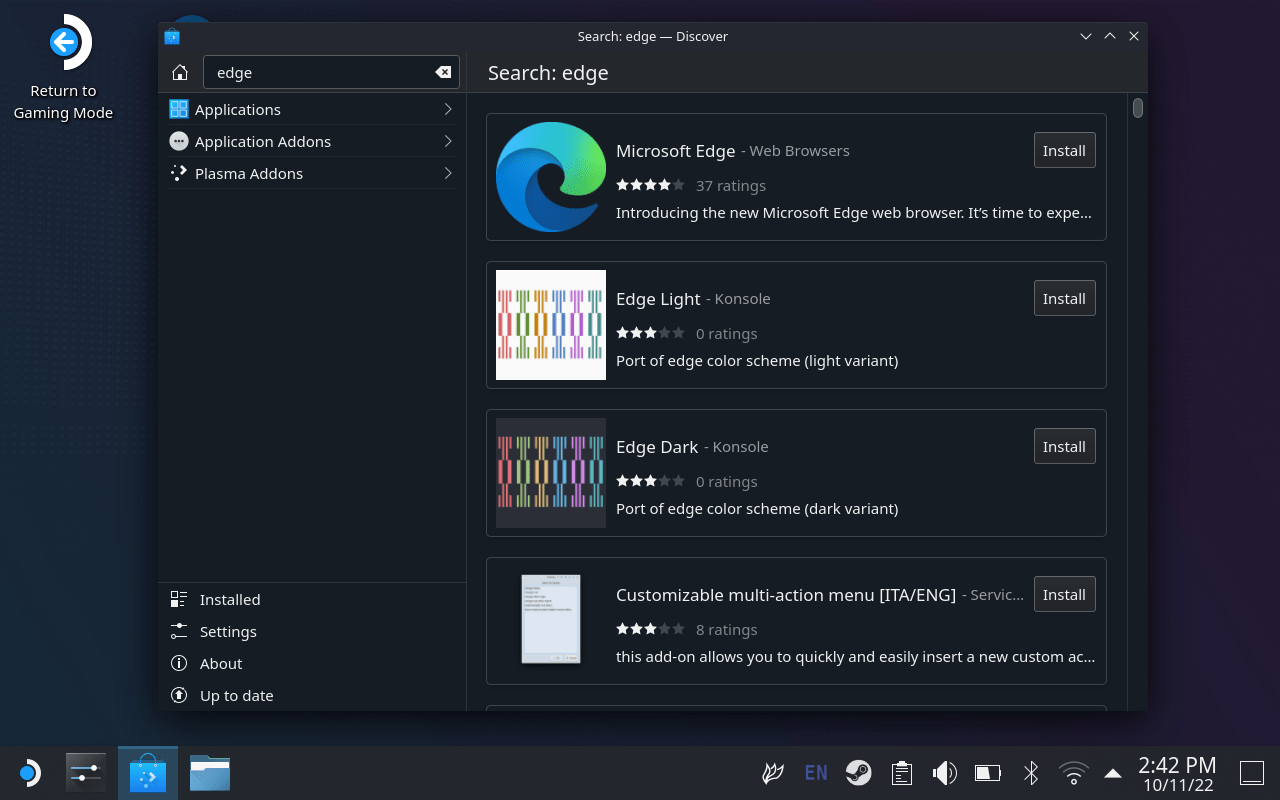Open the Plasma Addons category

[x=312, y=173]
